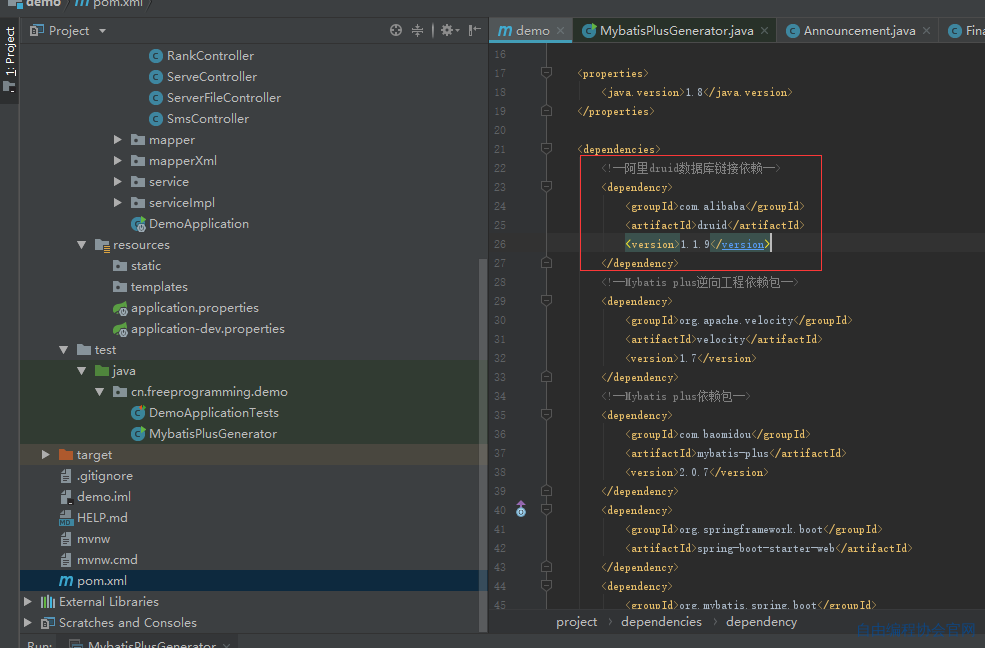Close the demo editor tab
This screenshot has height=648, width=985.
[x=560, y=30]
